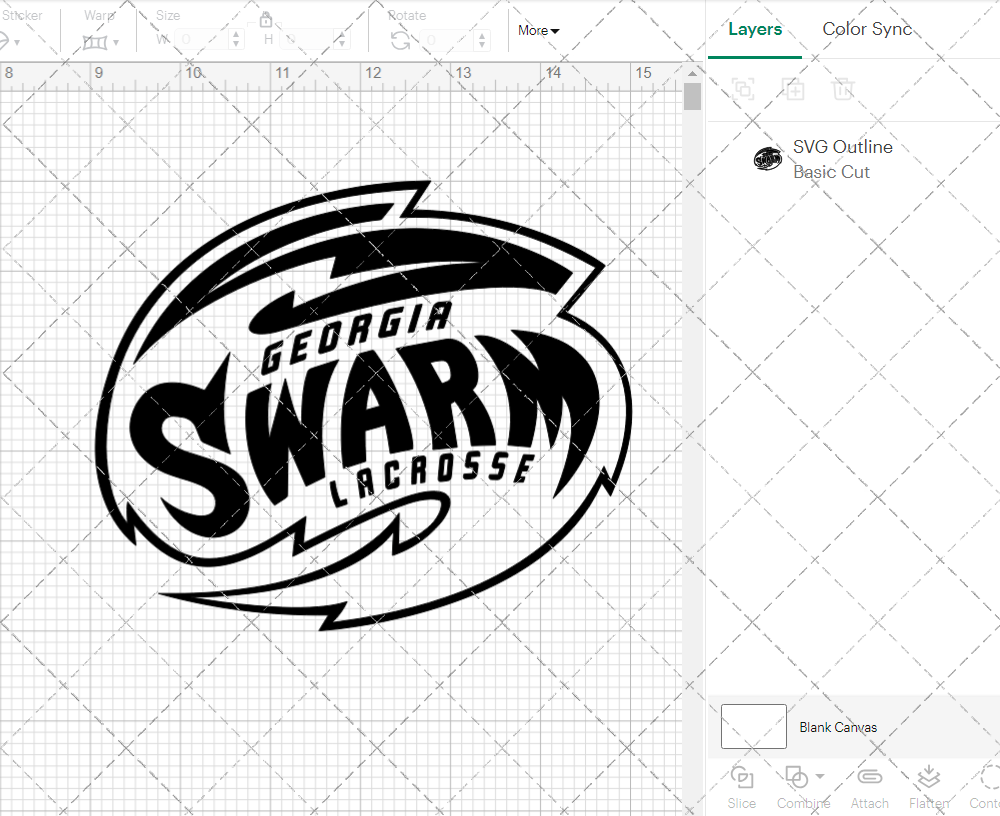The height and width of the screenshot is (816, 1000).
Task: Delete the selected layer via trash icon
Action: (843, 89)
